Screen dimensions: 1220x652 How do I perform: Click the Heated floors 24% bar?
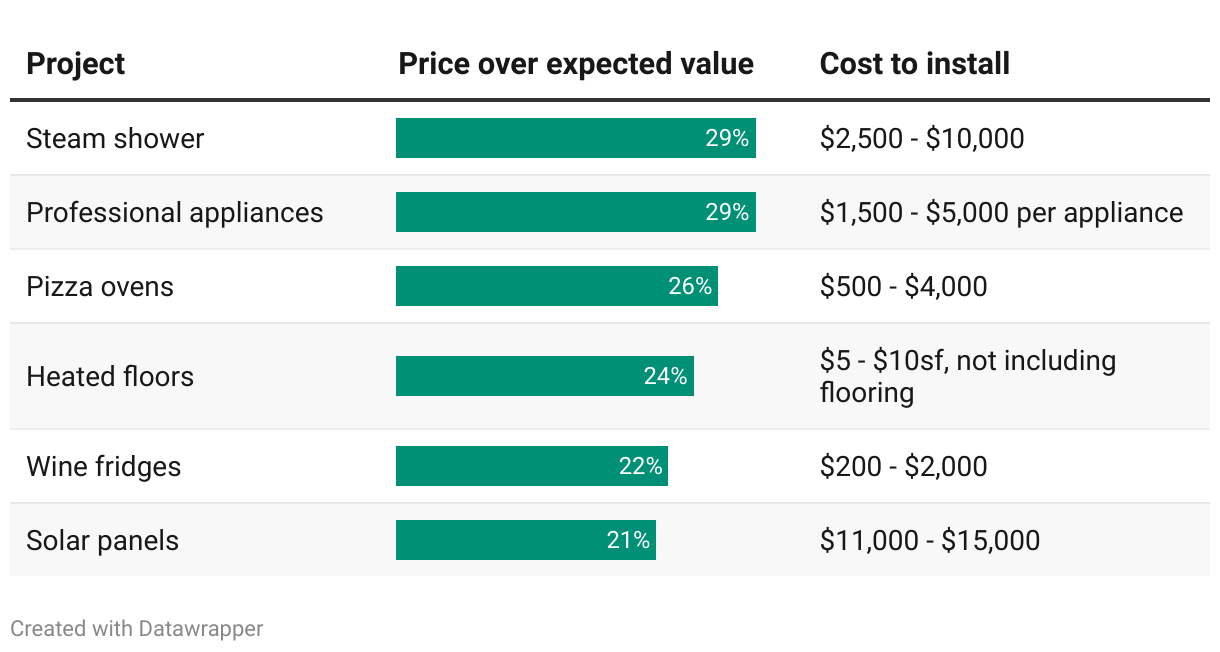tap(544, 376)
